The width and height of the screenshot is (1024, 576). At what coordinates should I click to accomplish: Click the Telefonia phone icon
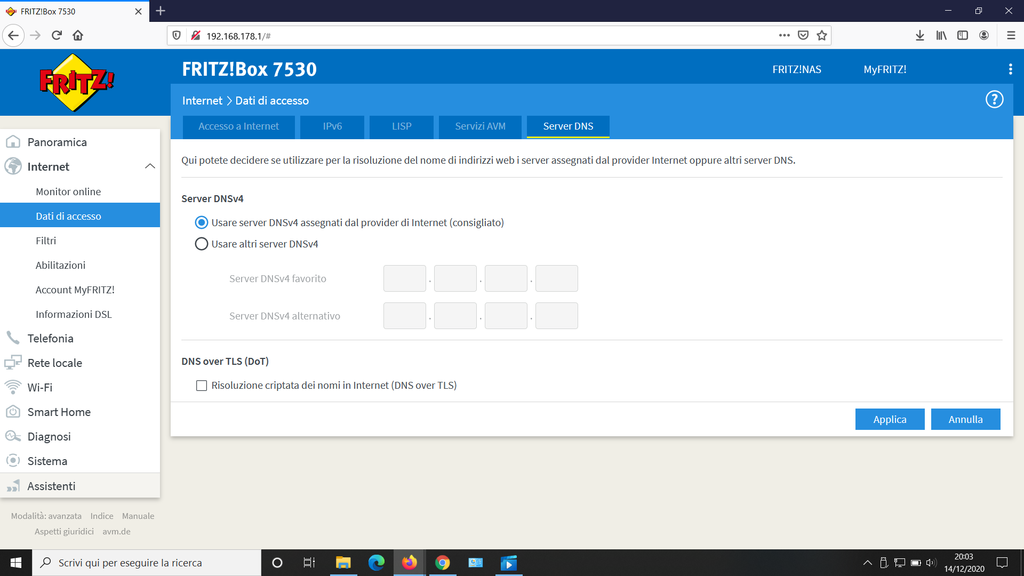(13, 338)
